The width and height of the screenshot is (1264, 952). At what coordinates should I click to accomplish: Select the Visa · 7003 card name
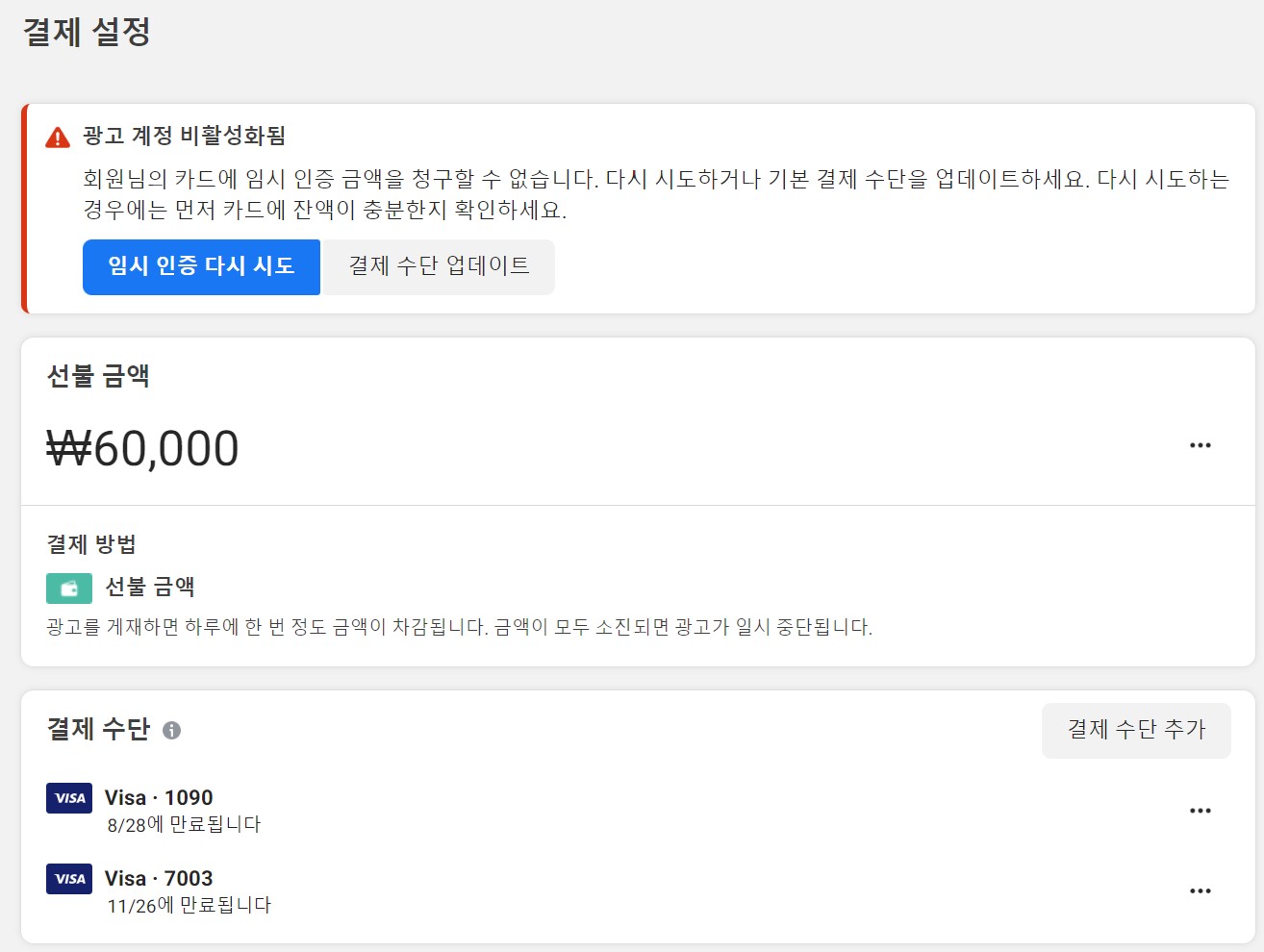[159, 879]
